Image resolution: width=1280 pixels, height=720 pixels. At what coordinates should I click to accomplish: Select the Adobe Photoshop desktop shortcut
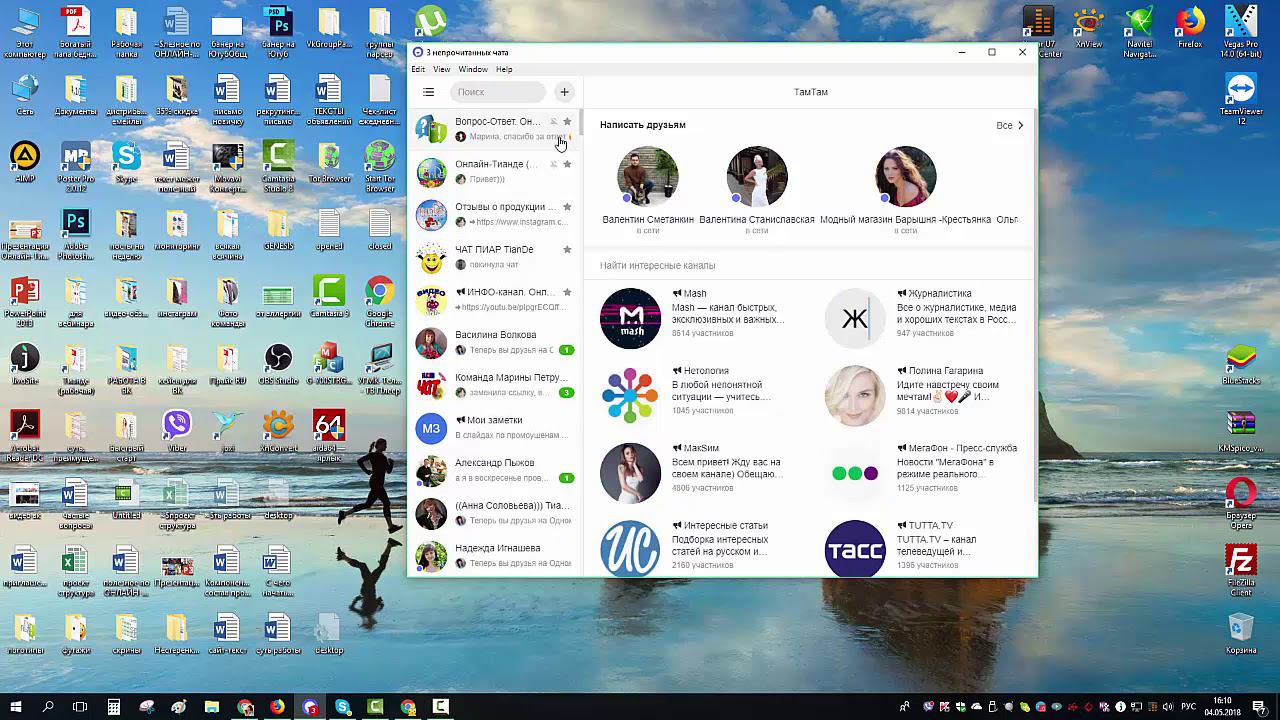tap(76, 235)
